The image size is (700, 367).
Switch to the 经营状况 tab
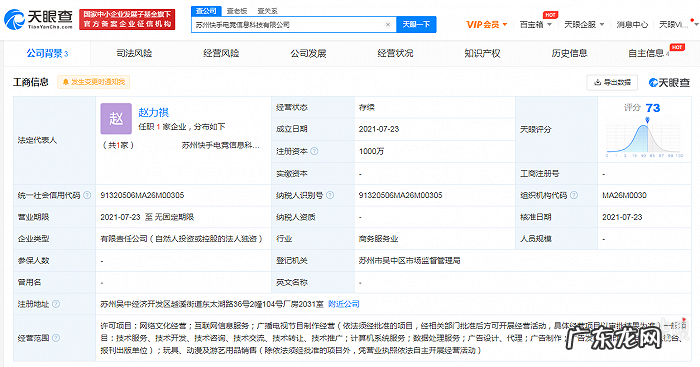[395, 54]
